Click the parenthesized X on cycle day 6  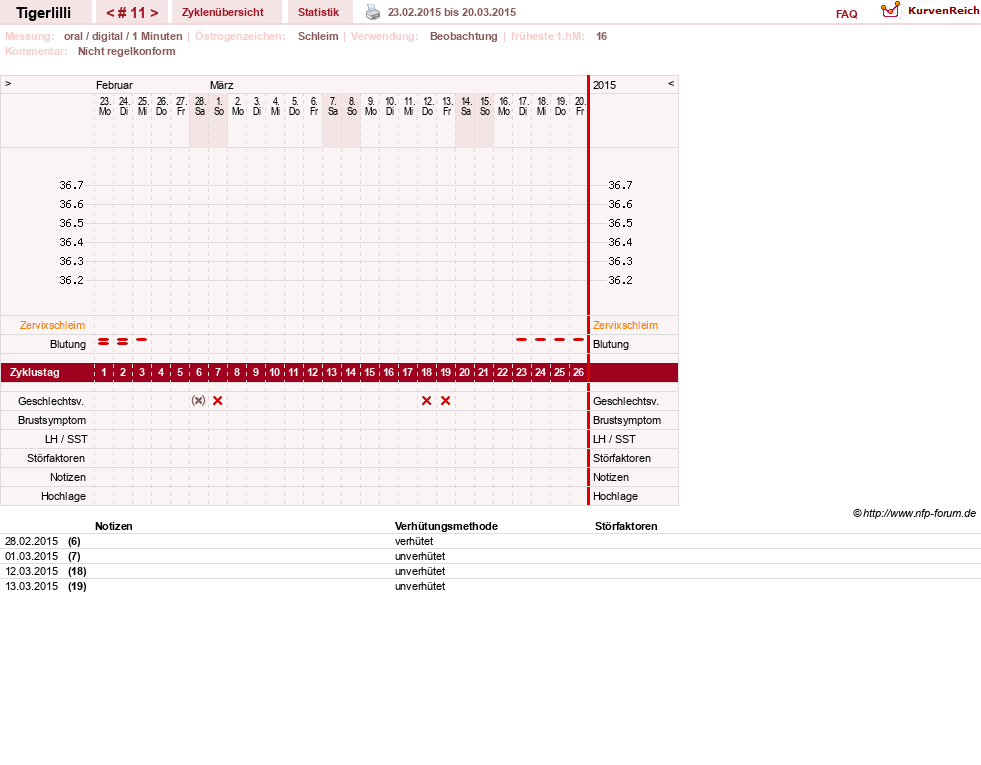pyautogui.click(x=198, y=401)
